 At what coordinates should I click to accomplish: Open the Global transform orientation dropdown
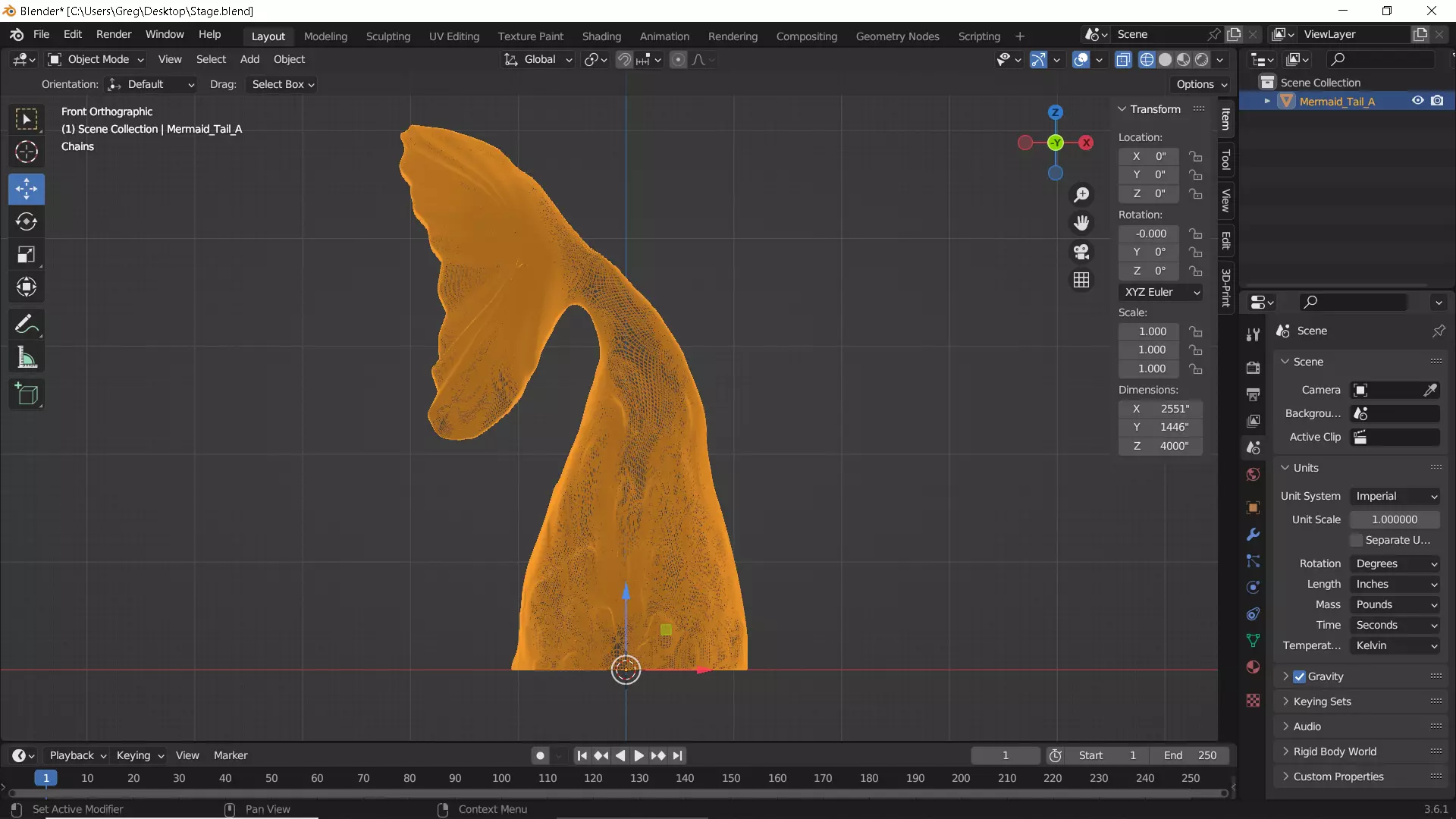point(538,59)
